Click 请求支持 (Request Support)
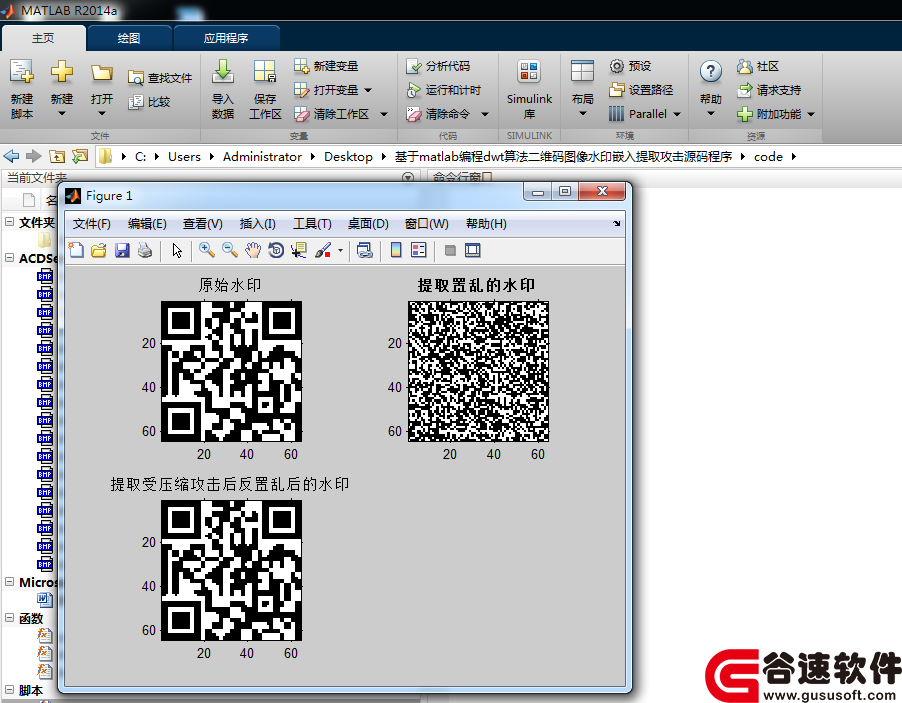Image resolution: width=902 pixels, height=703 pixels. click(769, 90)
